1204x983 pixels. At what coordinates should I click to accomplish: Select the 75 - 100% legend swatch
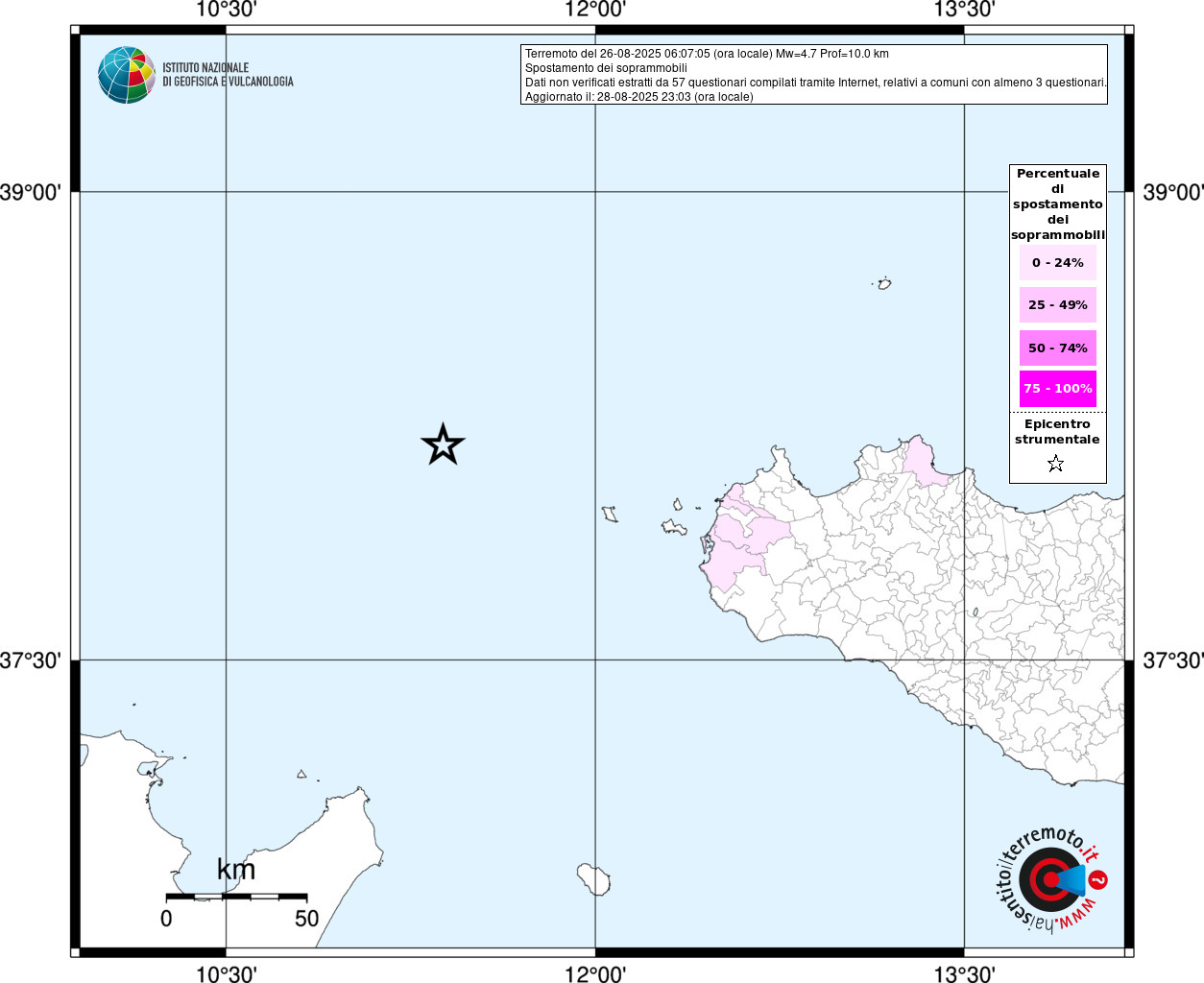coord(1057,389)
